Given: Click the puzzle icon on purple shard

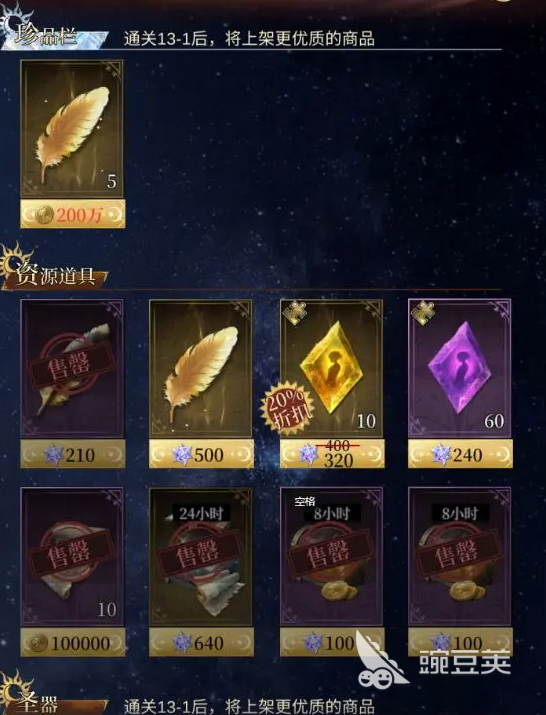Looking at the screenshot, I should coord(422,313).
